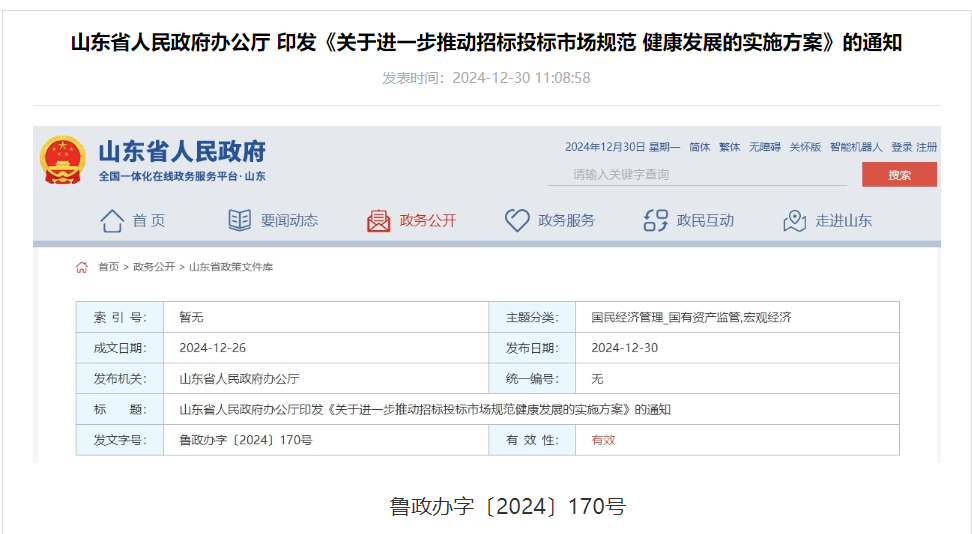This screenshot has width=972, height=534.
Task: Click the map pin icon for 走进山东
Action: (x=794, y=221)
